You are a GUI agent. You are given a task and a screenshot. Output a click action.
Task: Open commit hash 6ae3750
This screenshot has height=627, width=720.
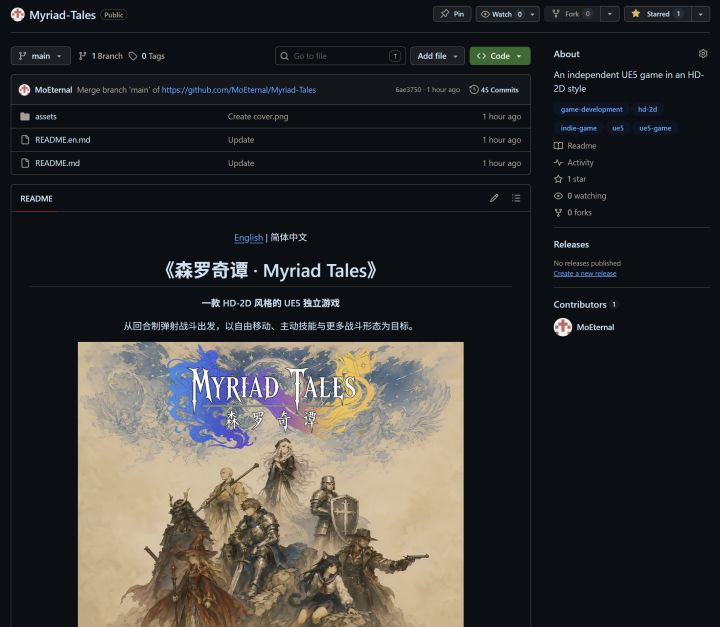[x=408, y=90]
